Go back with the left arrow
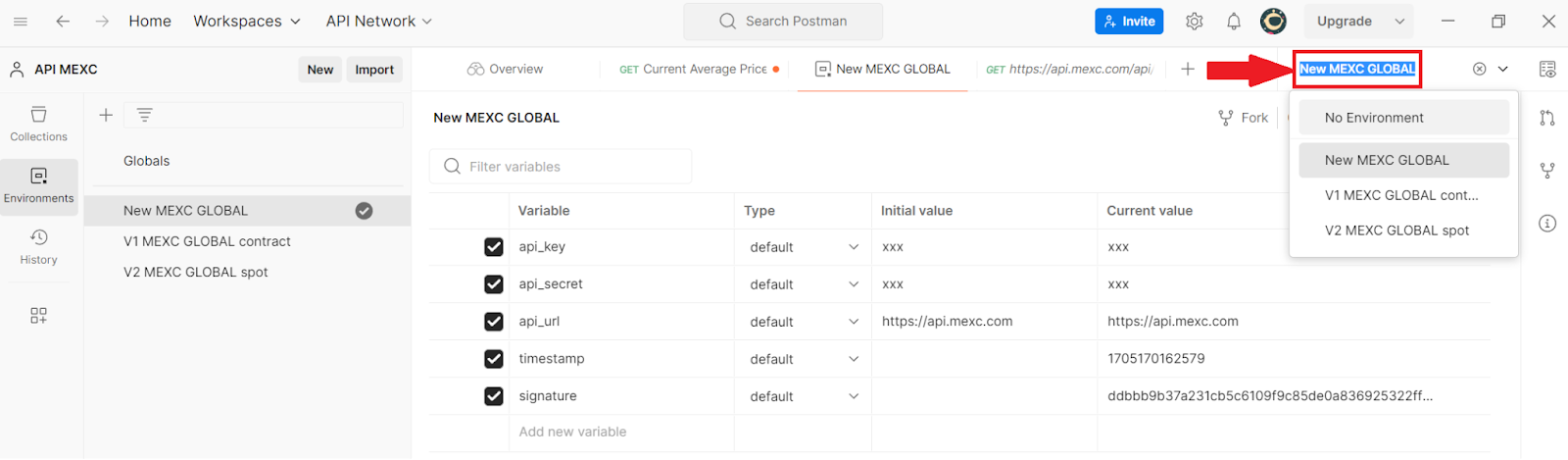1568x460 pixels. [x=63, y=21]
